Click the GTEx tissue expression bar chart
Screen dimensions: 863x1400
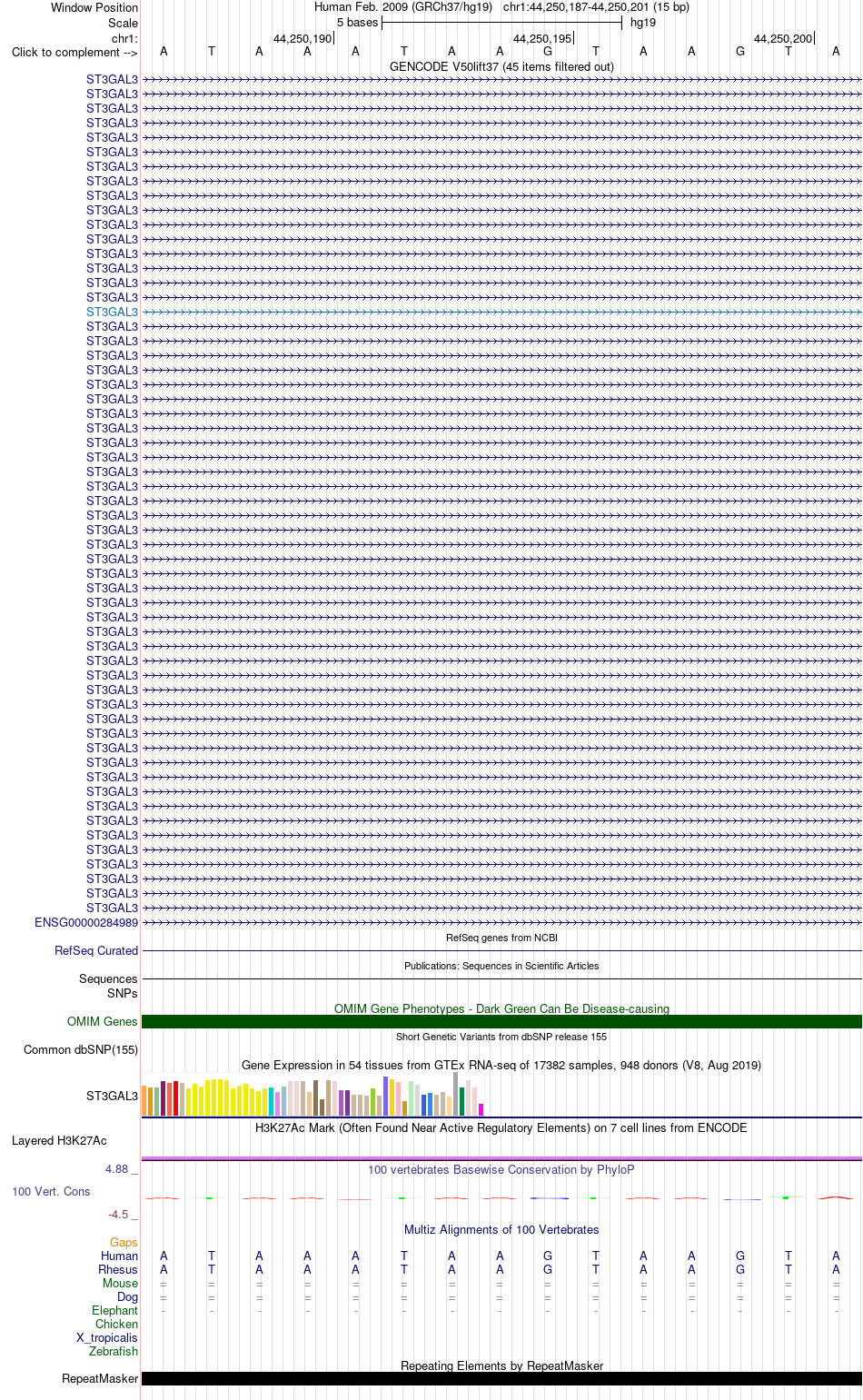pos(312,1094)
